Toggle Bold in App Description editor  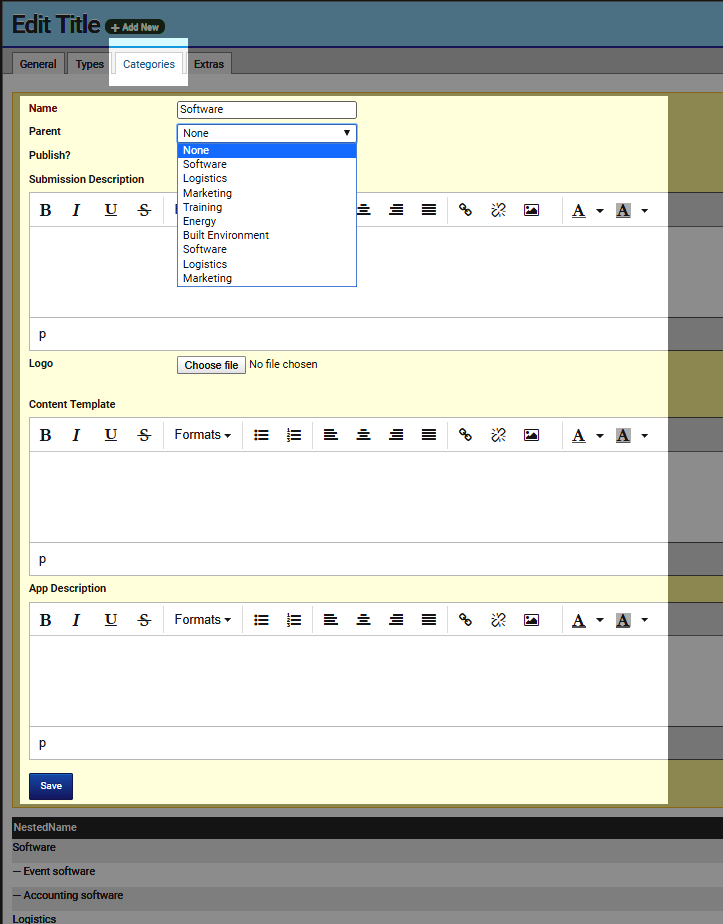[45, 620]
